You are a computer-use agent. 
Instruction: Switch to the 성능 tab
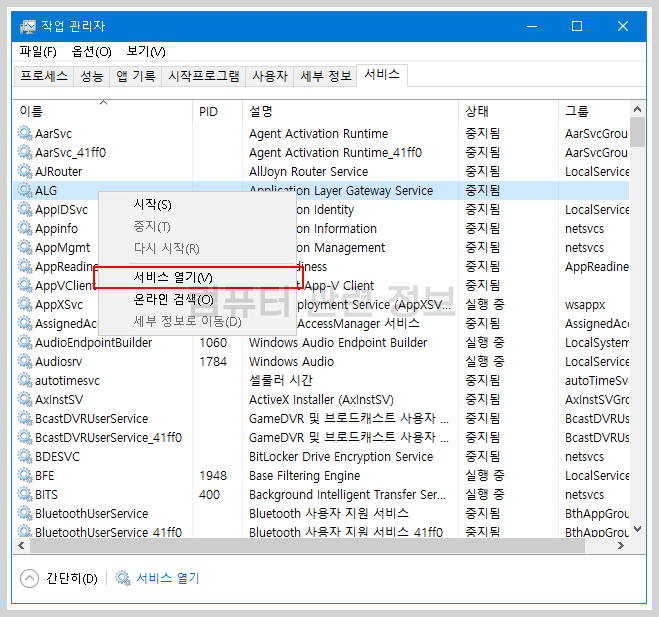click(92, 76)
